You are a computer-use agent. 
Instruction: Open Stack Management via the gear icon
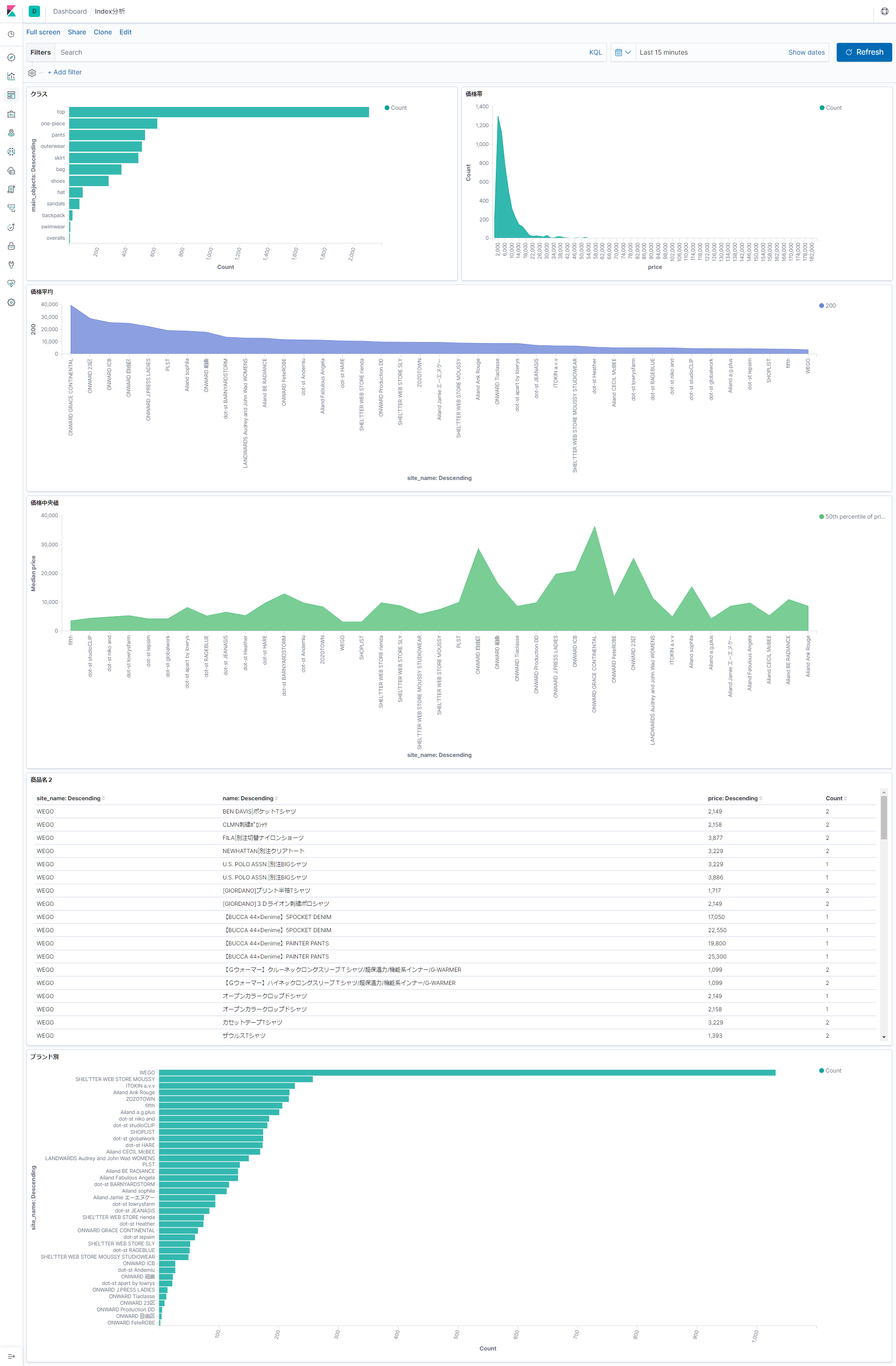pyautogui.click(x=11, y=303)
